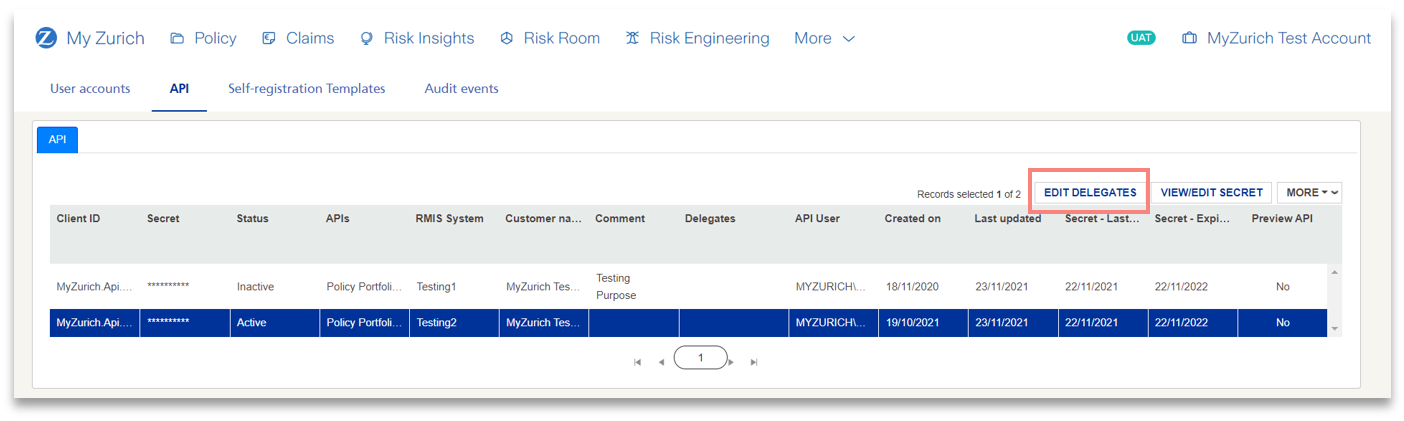The width and height of the screenshot is (1404, 421).
Task: Open the MORE actions dropdown button
Action: click(x=1308, y=193)
